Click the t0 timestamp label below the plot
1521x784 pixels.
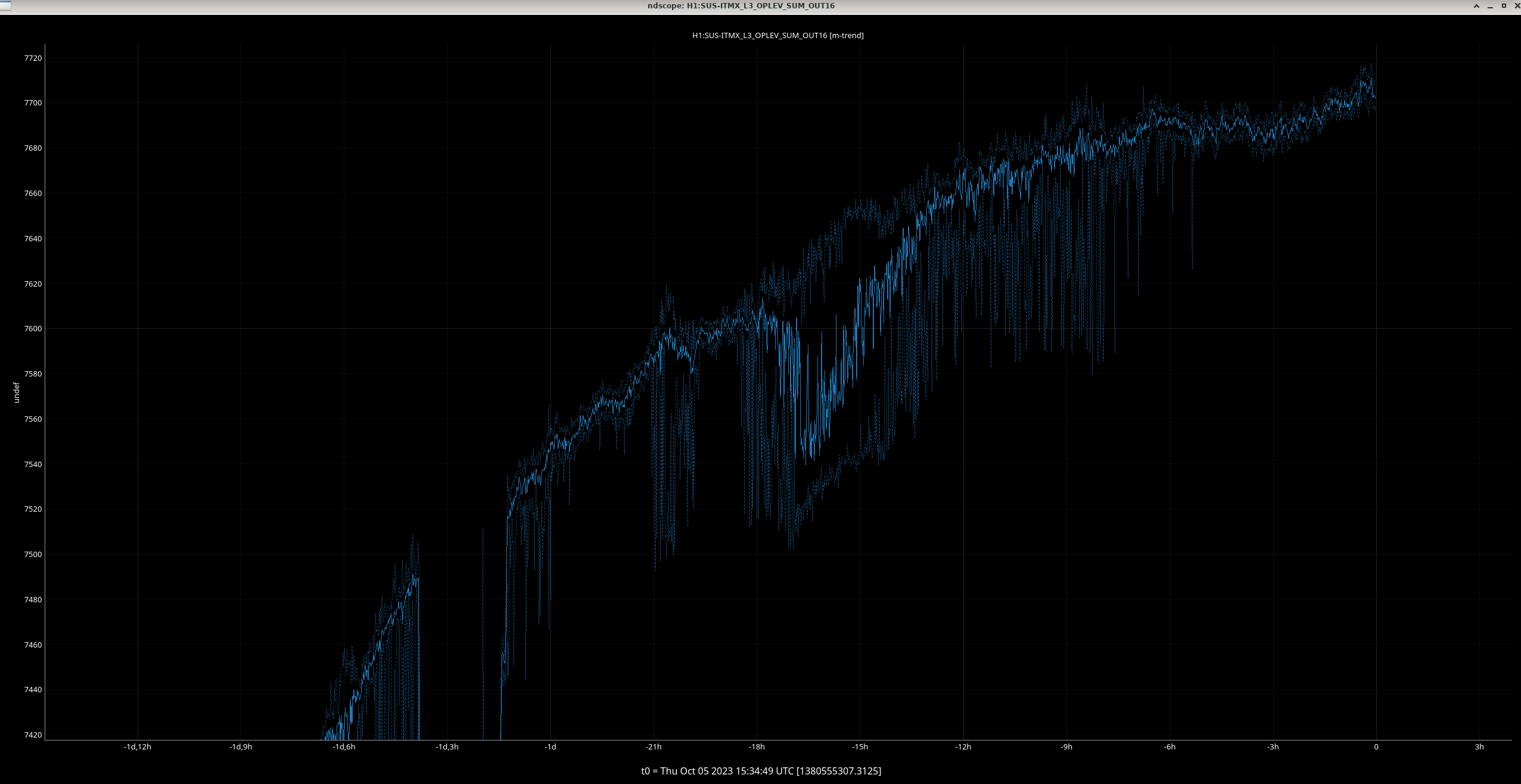pyautogui.click(x=761, y=771)
